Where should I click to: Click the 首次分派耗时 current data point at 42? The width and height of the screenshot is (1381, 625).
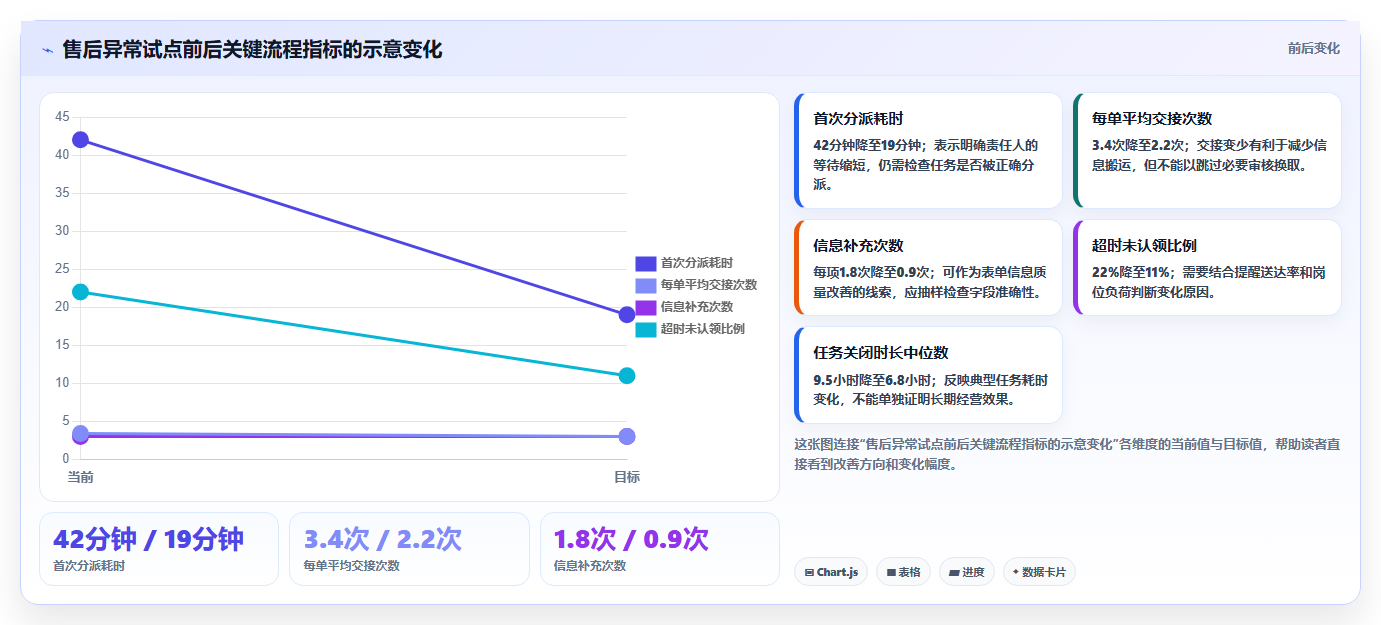pos(80,140)
